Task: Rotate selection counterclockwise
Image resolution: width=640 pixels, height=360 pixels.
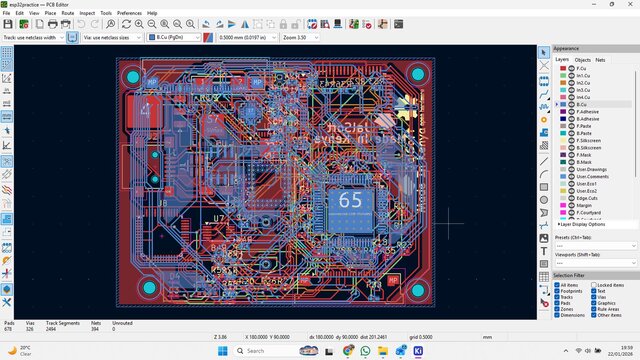Action: (x=206, y=24)
